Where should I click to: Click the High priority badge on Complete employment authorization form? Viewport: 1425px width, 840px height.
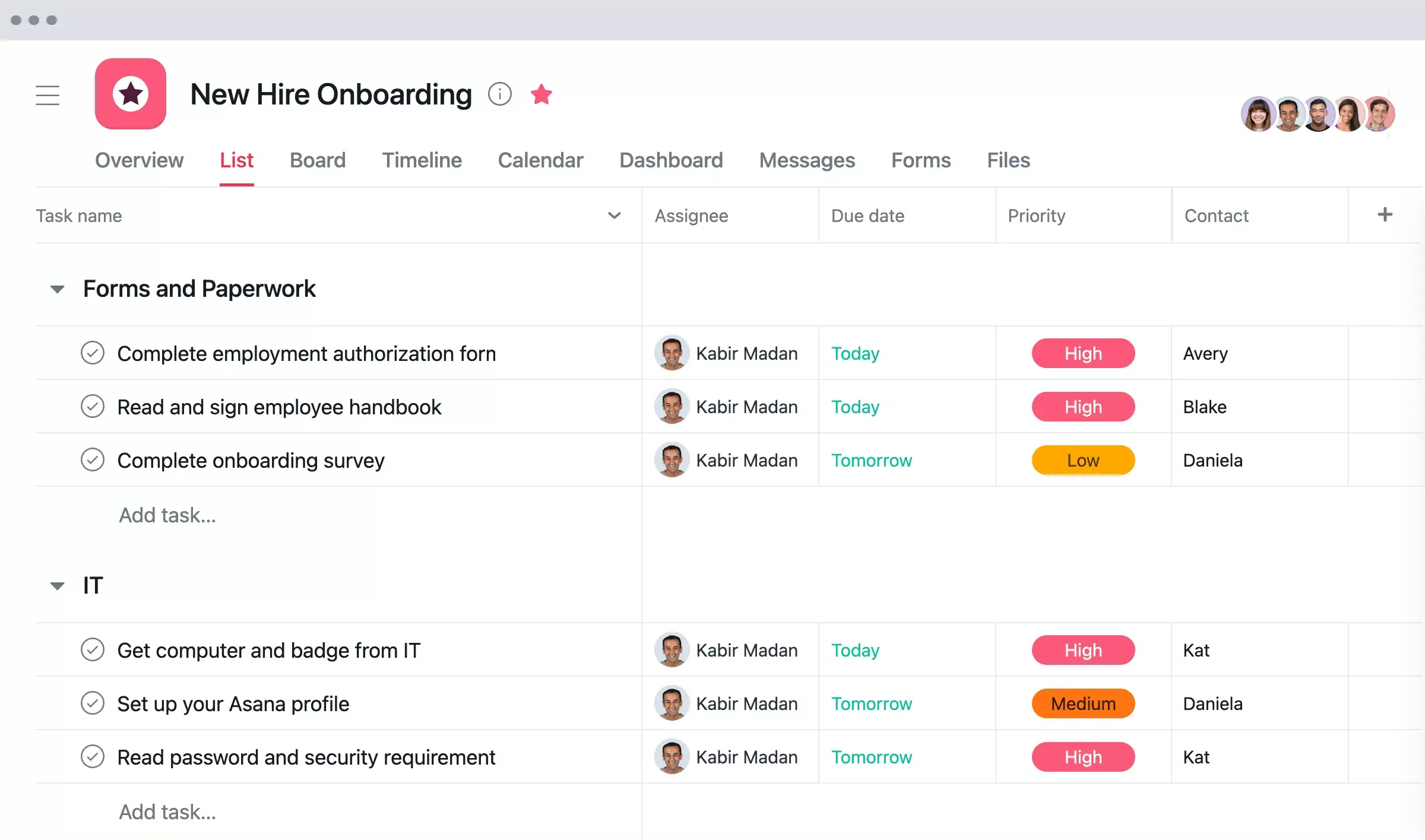1084,353
